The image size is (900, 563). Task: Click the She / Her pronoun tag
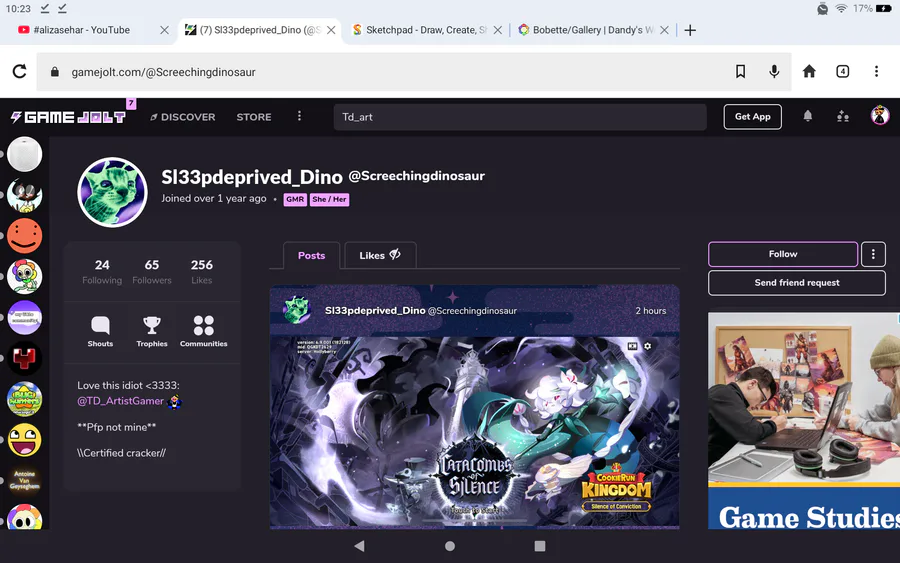(329, 199)
